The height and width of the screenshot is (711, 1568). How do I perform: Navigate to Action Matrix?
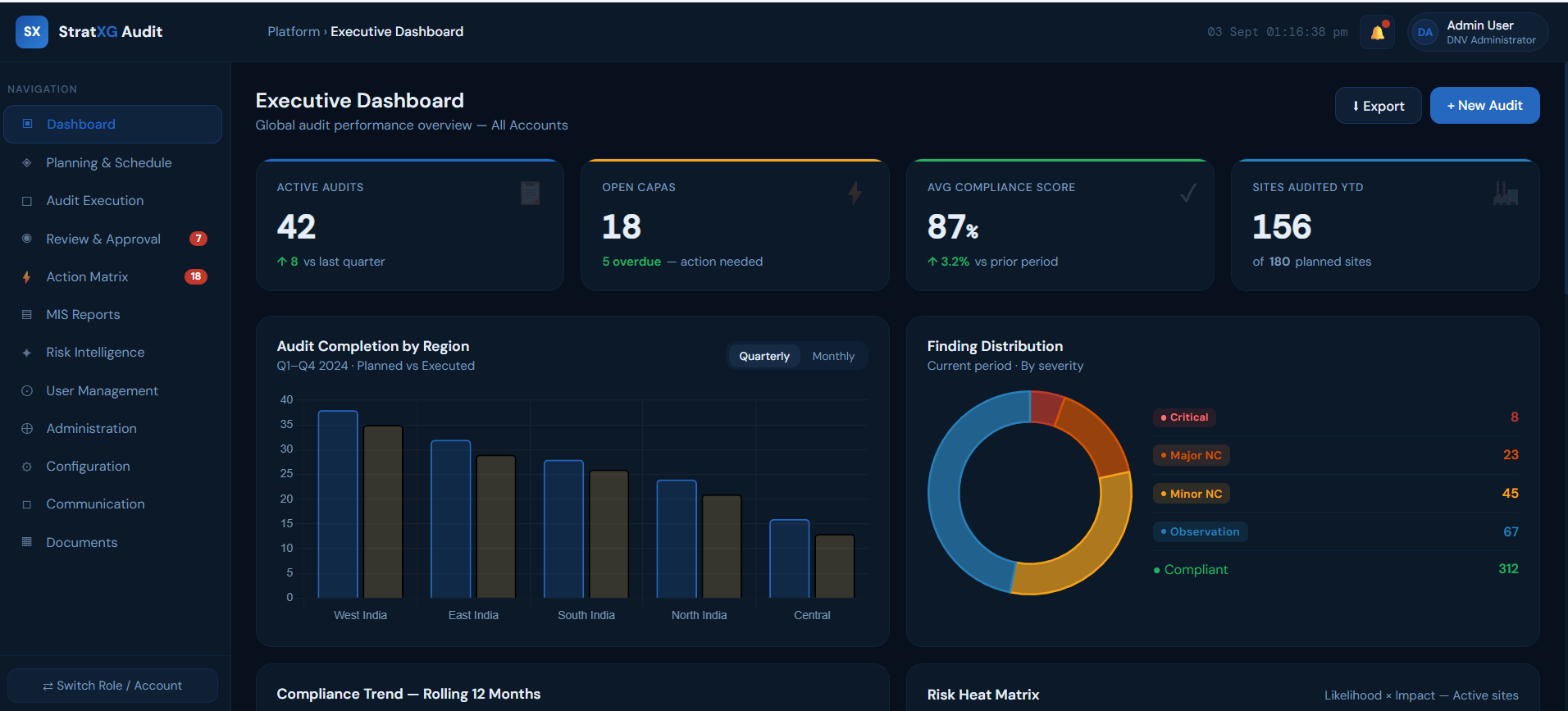[113, 277]
